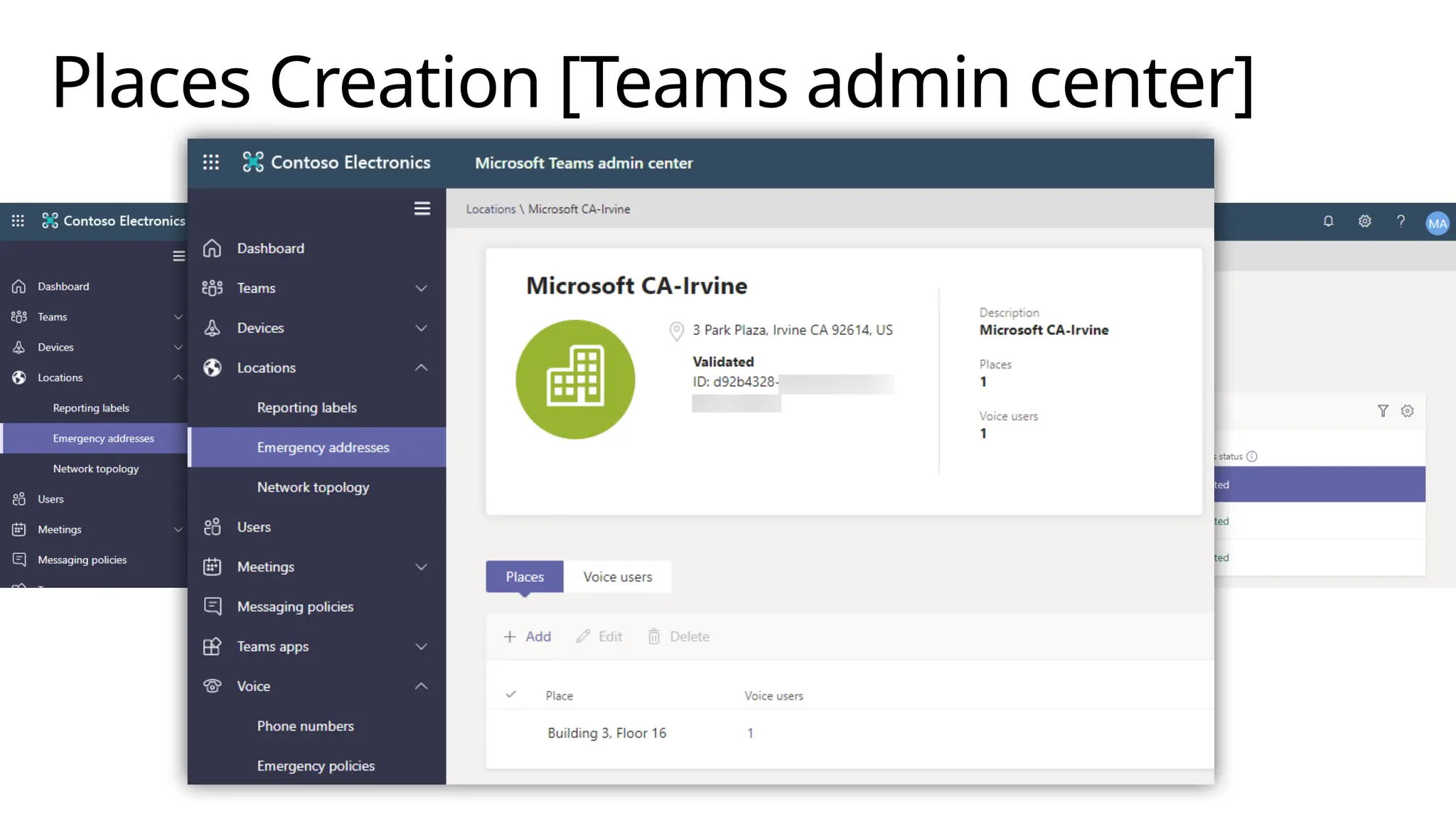The width and height of the screenshot is (1456, 819).
Task: Open settings gear in background window header
Action: coord(1364,221)
